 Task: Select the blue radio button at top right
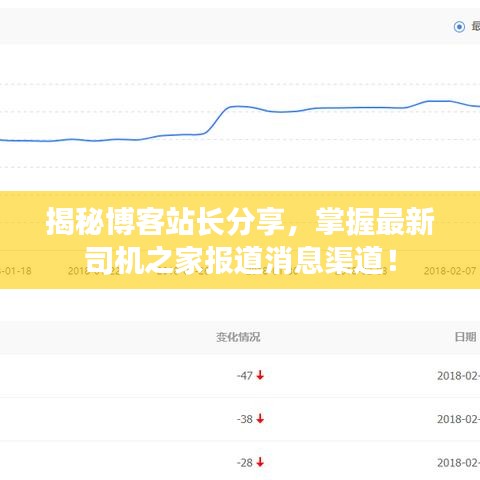tap(459, 27)
